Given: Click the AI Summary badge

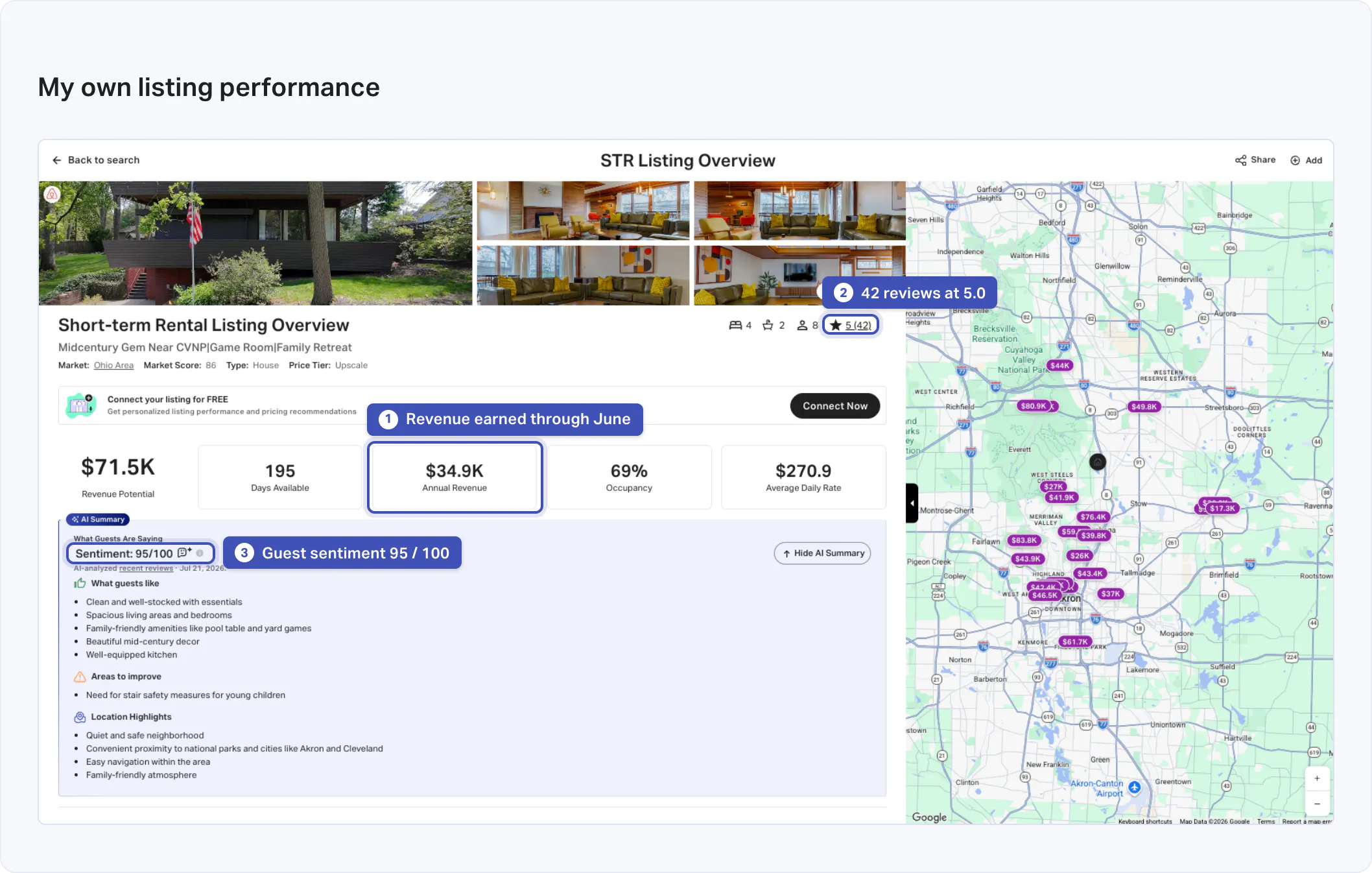Looking at the screenshot, I should click(98, 520).
